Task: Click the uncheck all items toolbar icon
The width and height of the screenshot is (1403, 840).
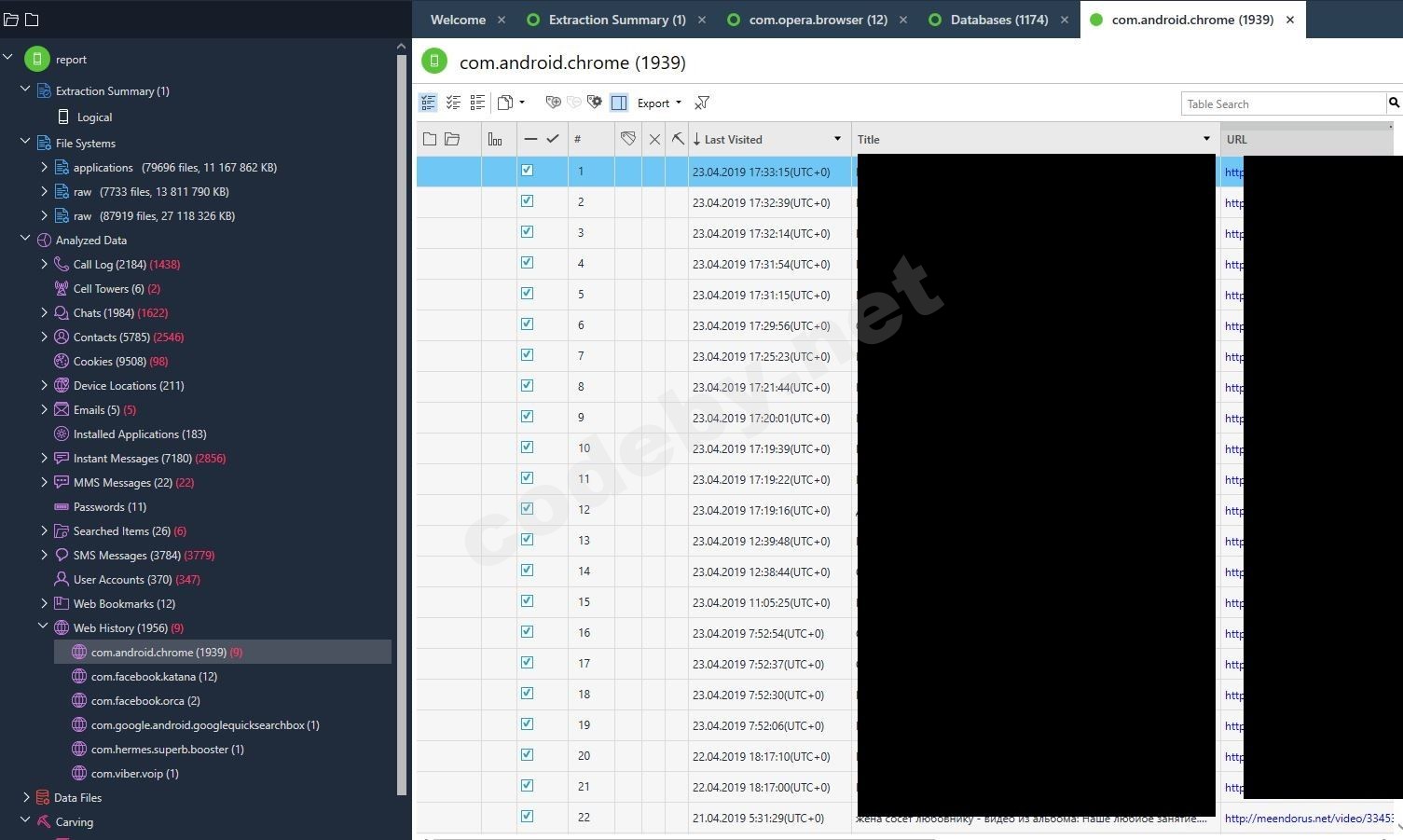Action: click(x=477, y=103)
